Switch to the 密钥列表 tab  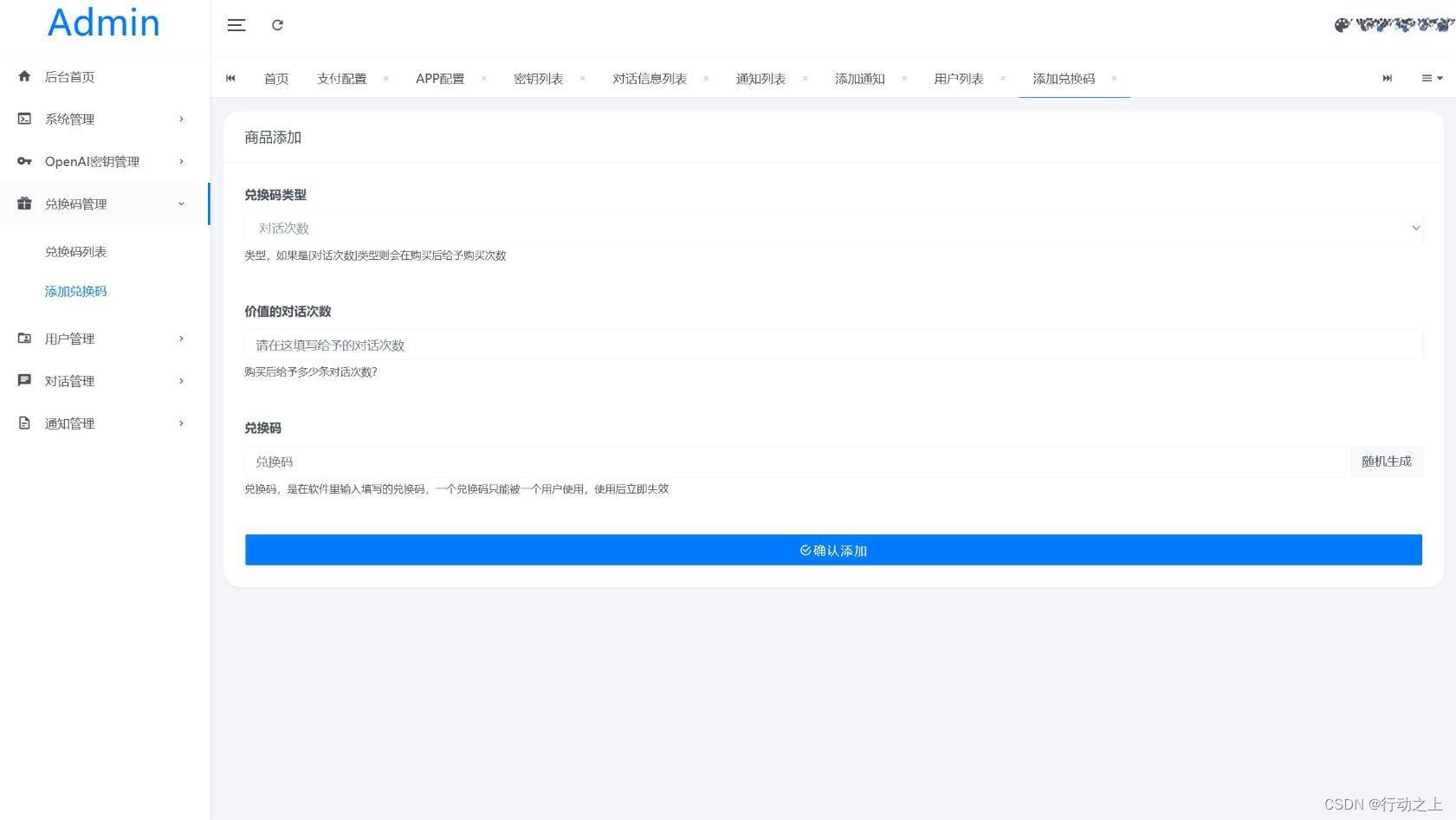(538, 79)
